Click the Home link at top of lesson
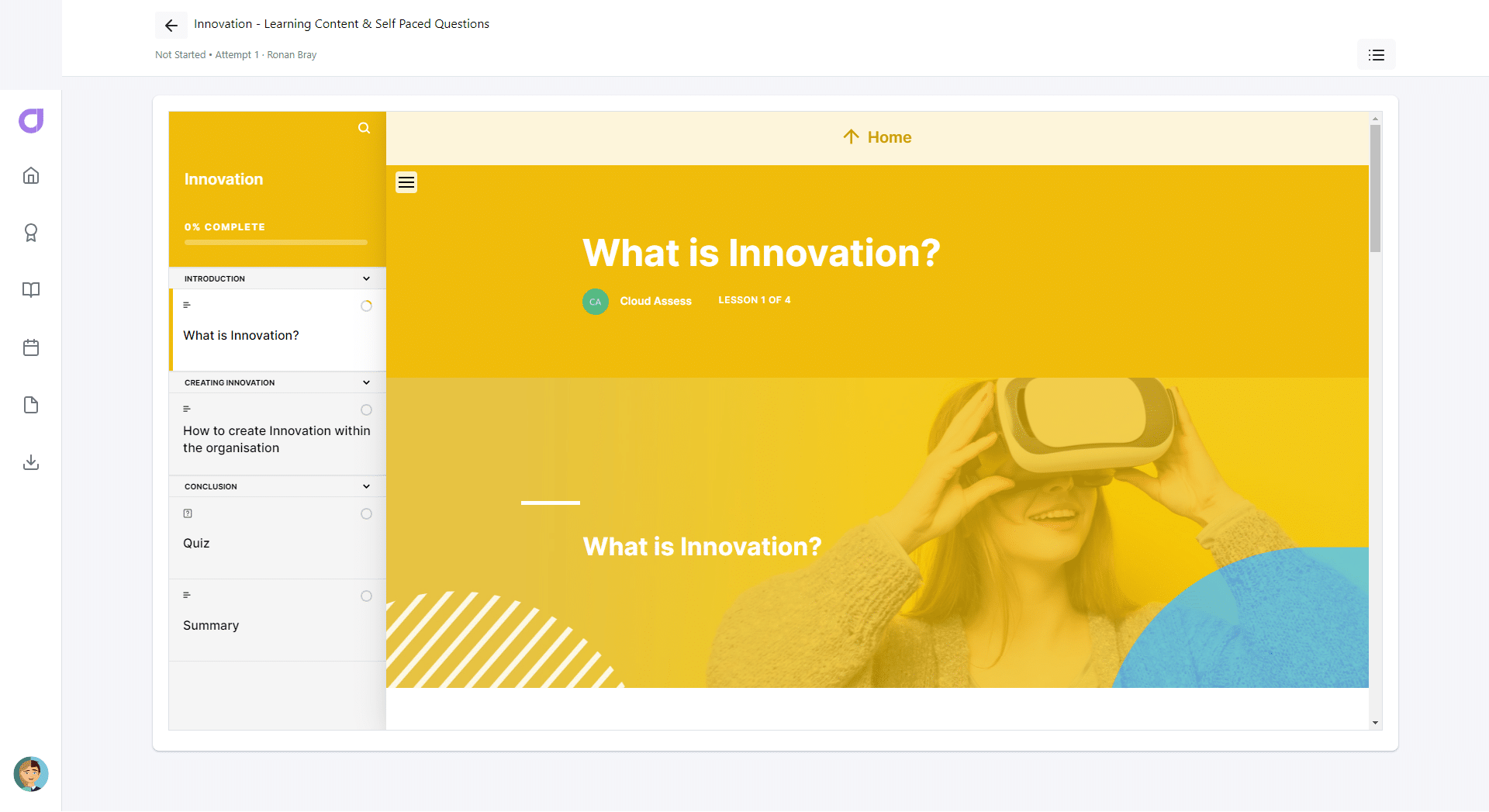 click(877, 137)
